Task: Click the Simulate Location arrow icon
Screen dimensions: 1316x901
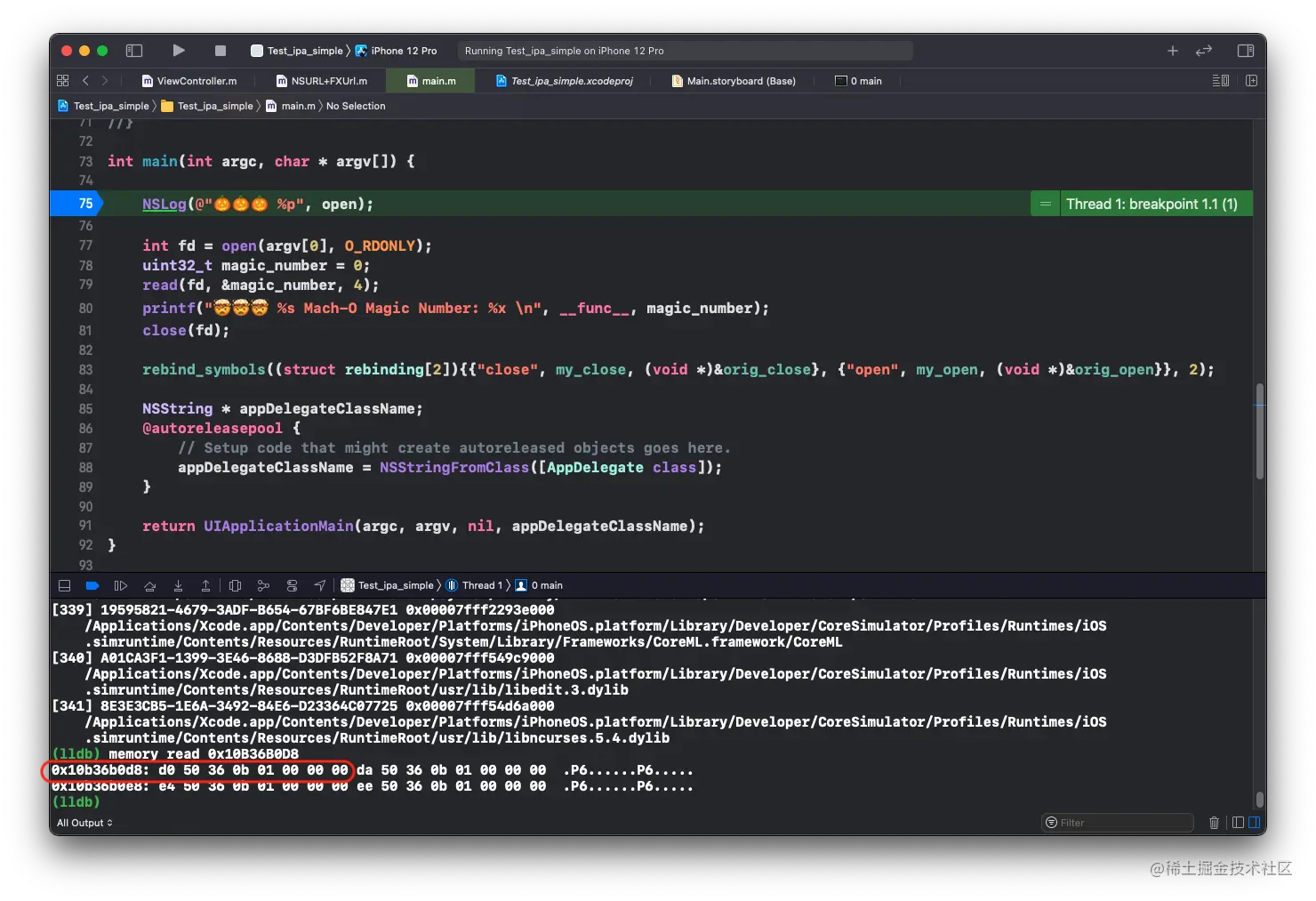Action: (320, 585)
